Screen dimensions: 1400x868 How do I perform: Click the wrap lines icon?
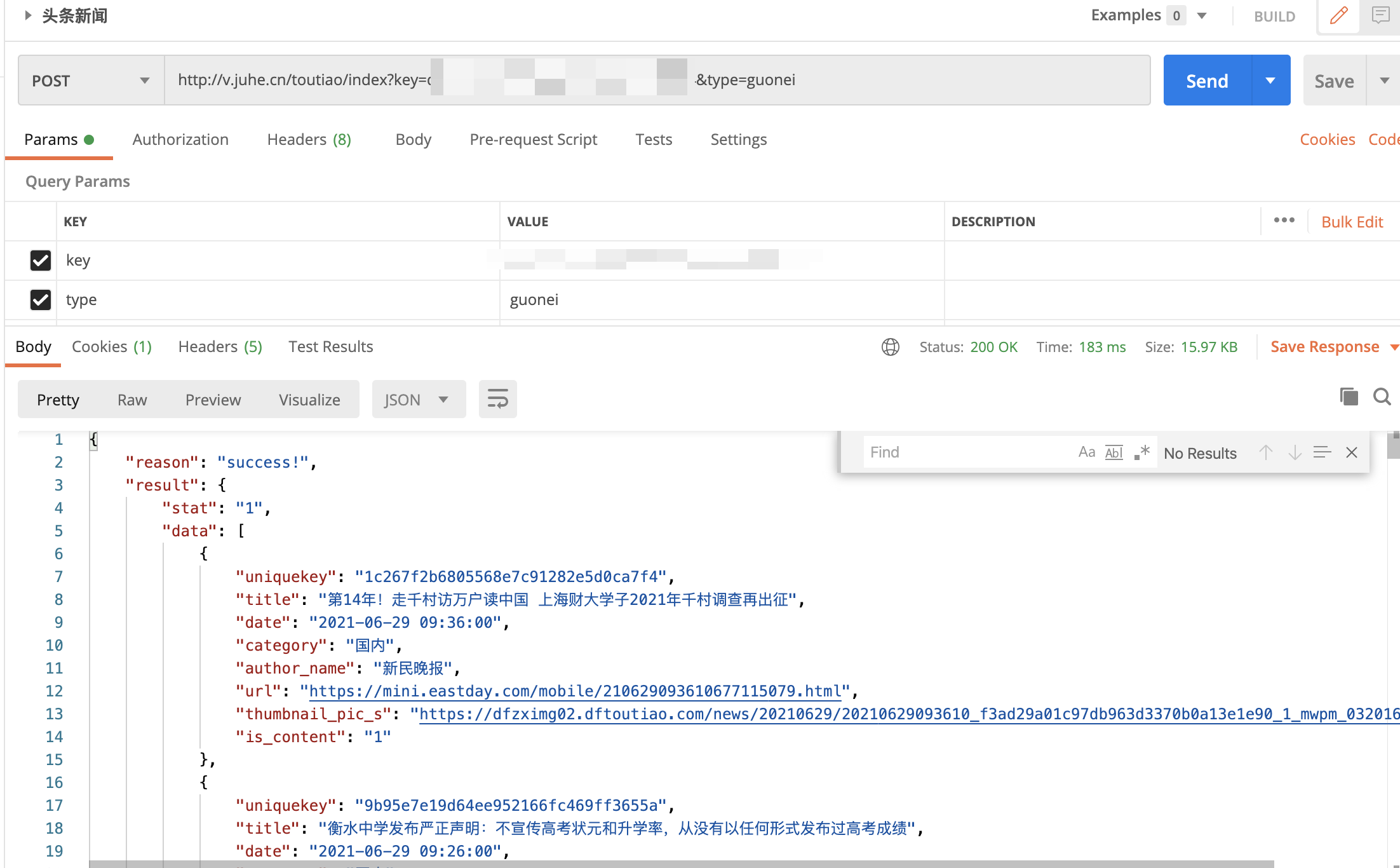[497, 400]
